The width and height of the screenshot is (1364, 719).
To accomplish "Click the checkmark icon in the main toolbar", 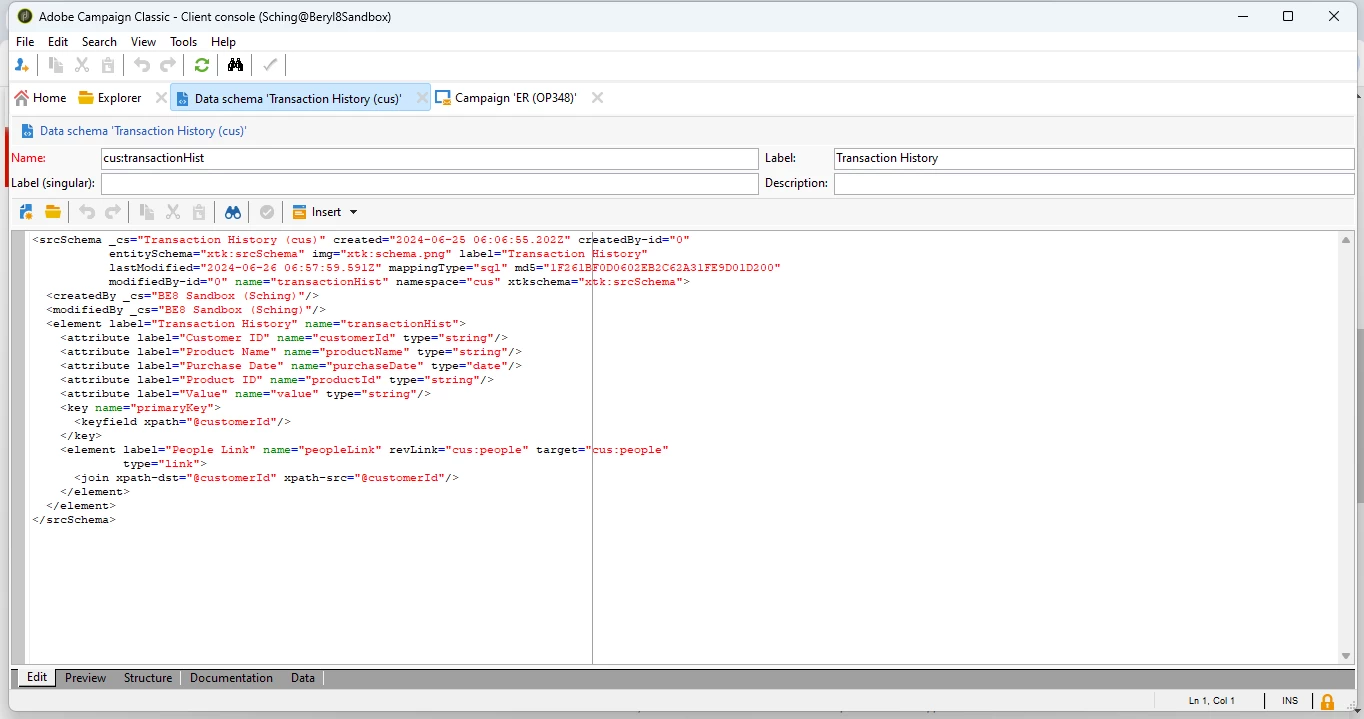I will [x=270, y=65].
